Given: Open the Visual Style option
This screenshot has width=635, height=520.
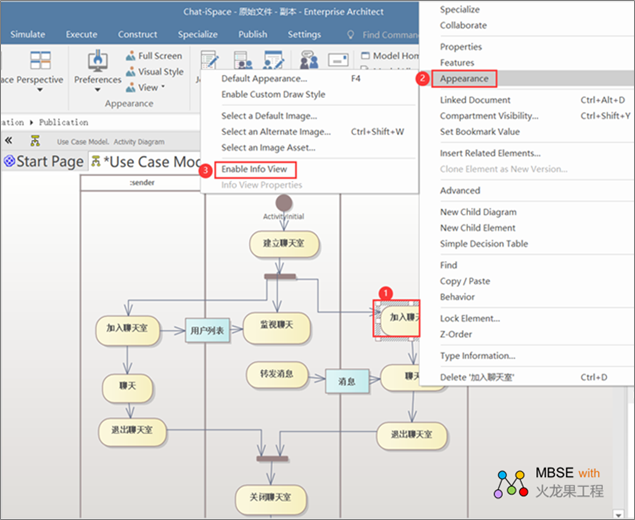Looking at the screenshot, I should (x=155, y=72).
